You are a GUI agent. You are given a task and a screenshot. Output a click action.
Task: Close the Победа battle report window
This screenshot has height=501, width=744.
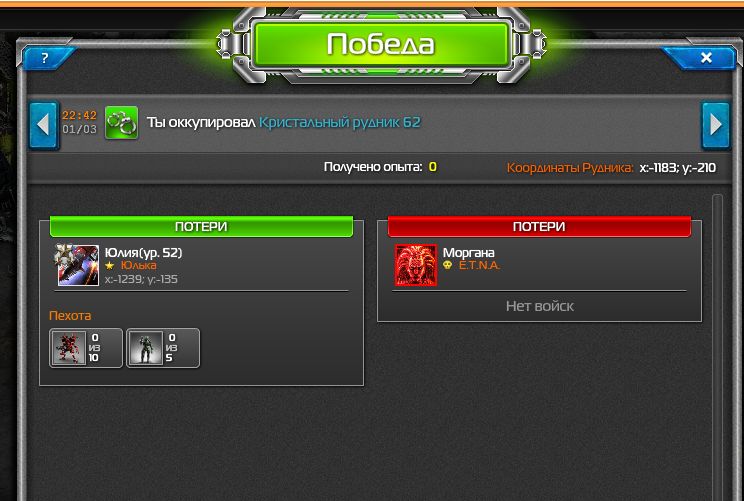click(x=706, y=58)
